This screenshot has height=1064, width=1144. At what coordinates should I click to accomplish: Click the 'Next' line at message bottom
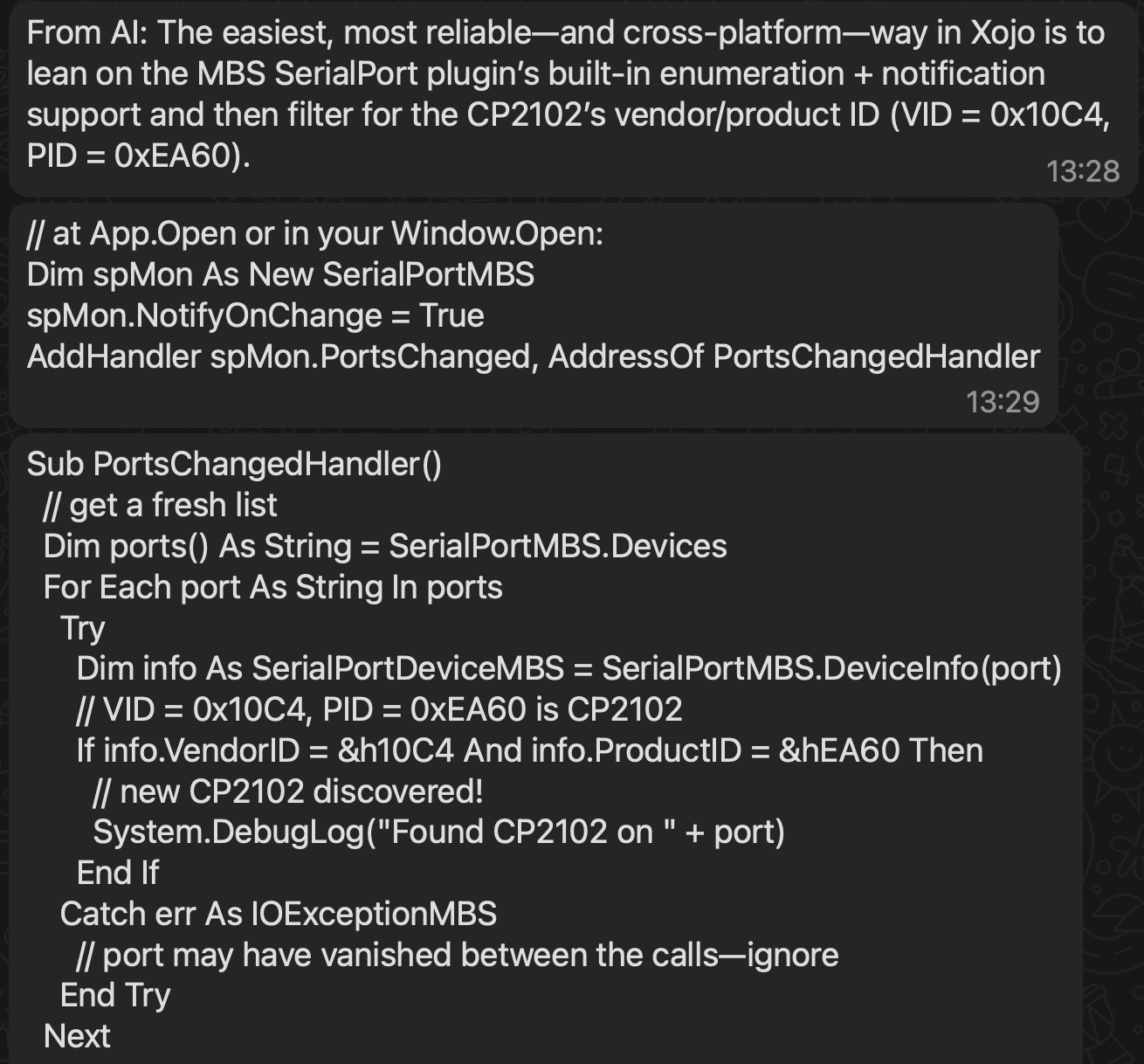point(77,1036)
